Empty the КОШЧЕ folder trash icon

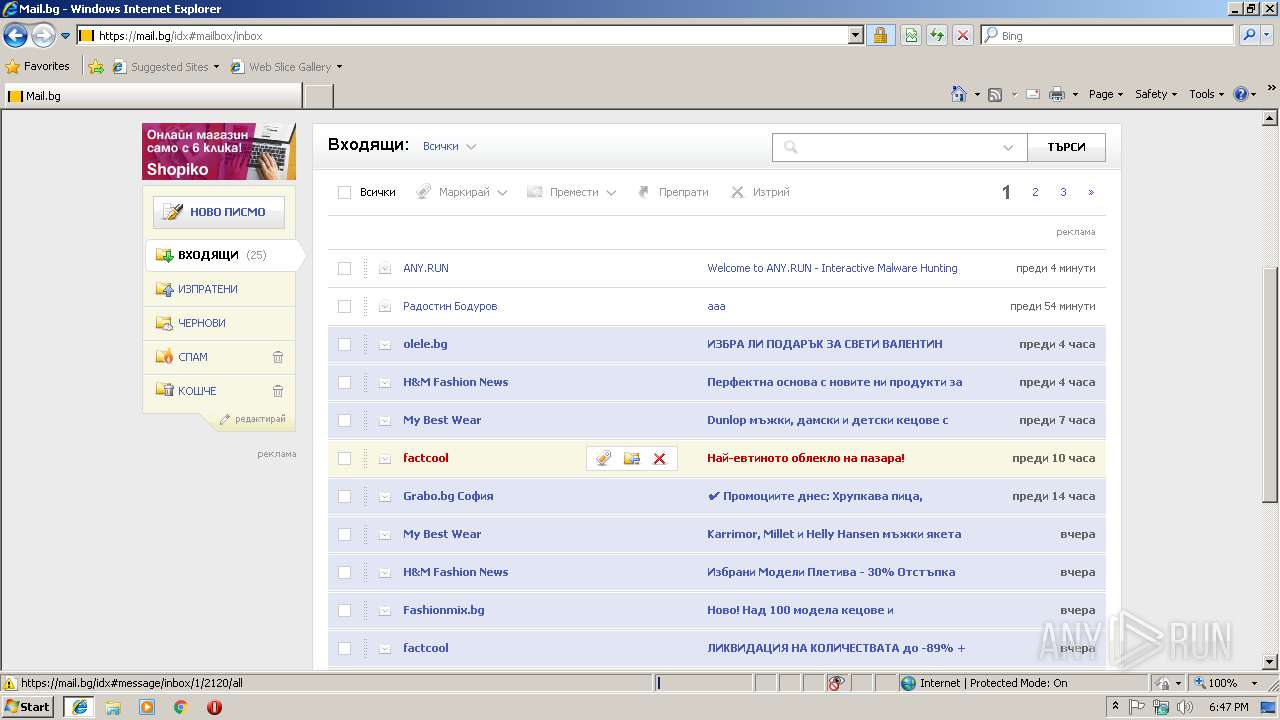[278, 391]
